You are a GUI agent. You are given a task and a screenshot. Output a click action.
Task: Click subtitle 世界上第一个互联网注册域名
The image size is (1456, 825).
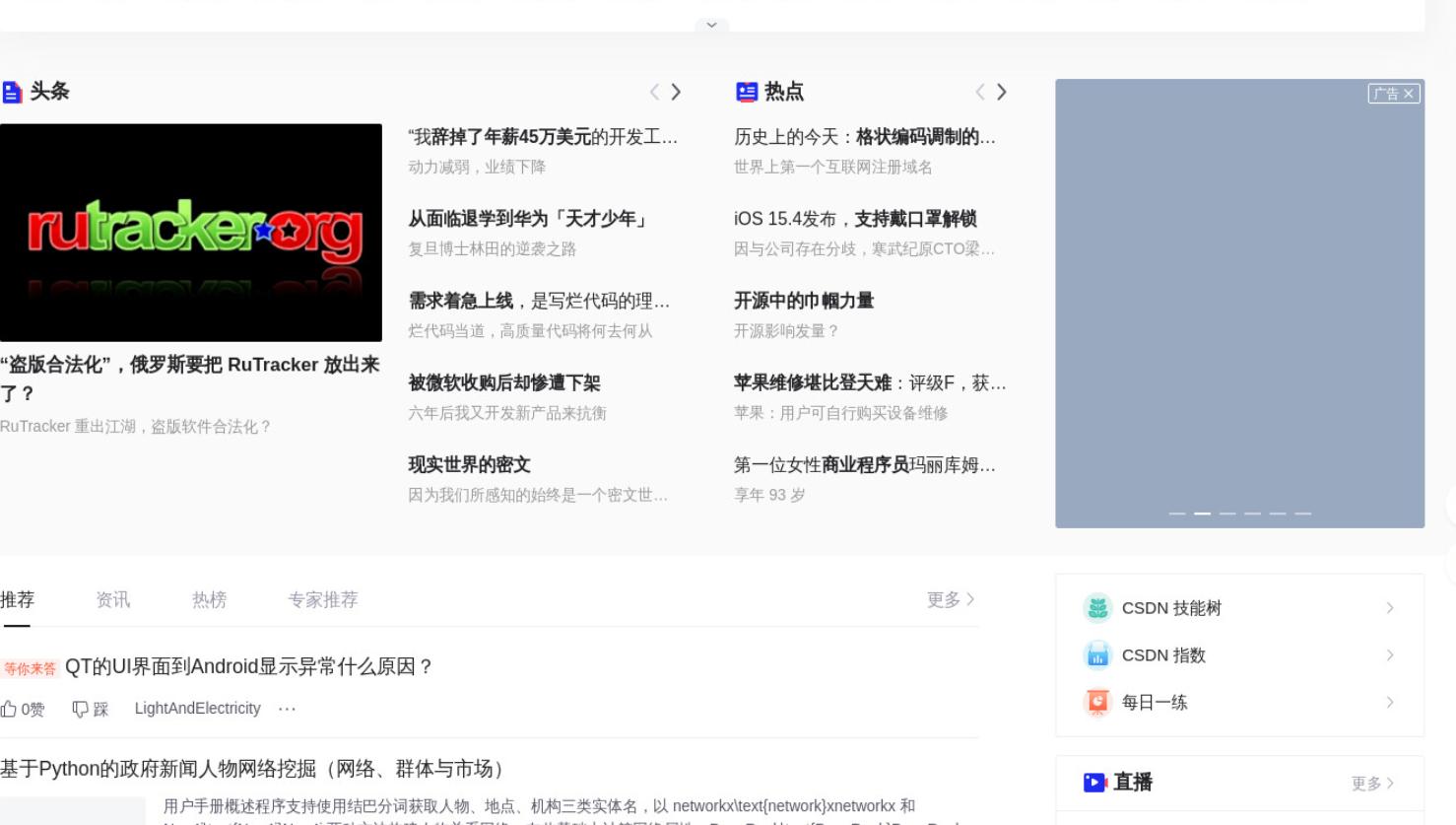[833, 168]
